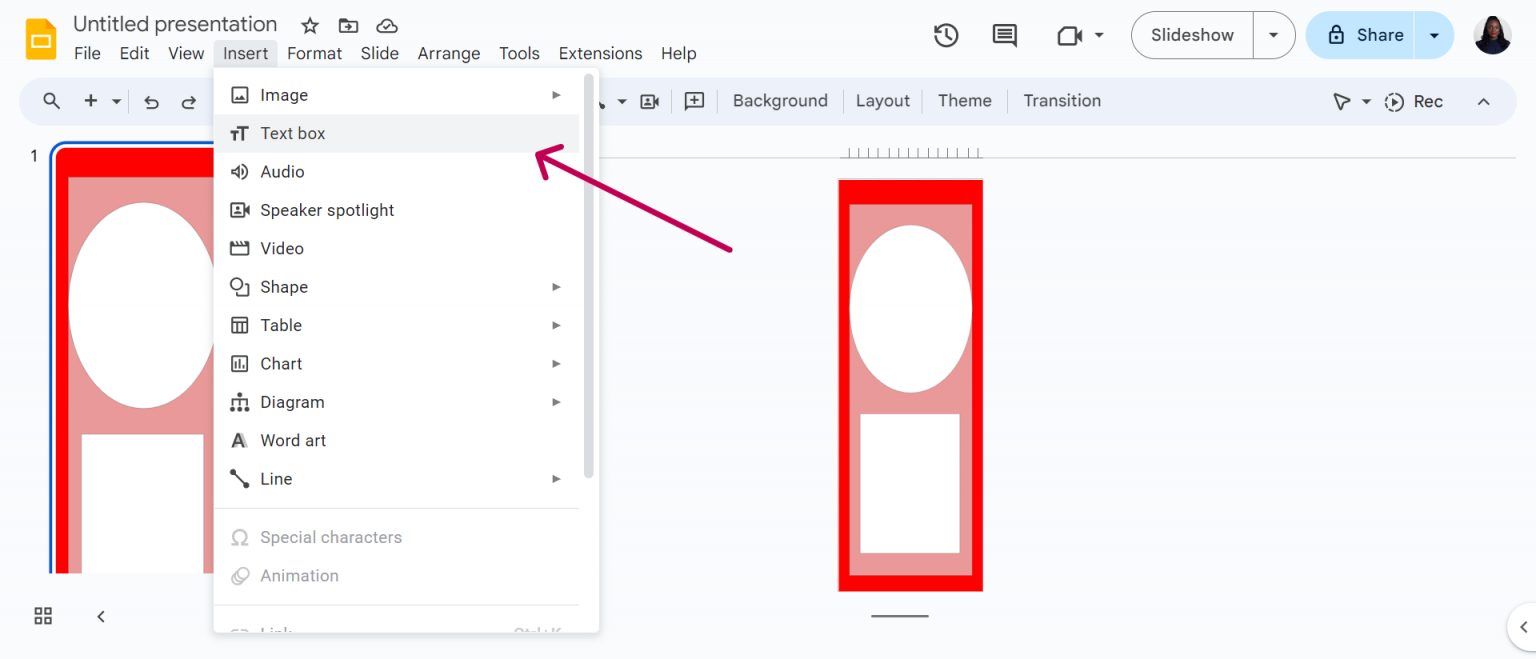The image size is (1536, 659).
Task: Star the Untitled presentation
Action: (309, 25)
